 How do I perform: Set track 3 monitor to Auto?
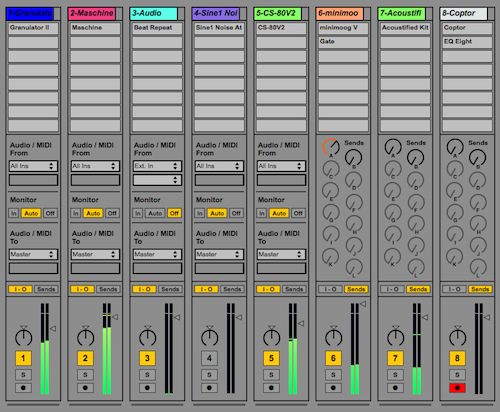click(155, 213)
